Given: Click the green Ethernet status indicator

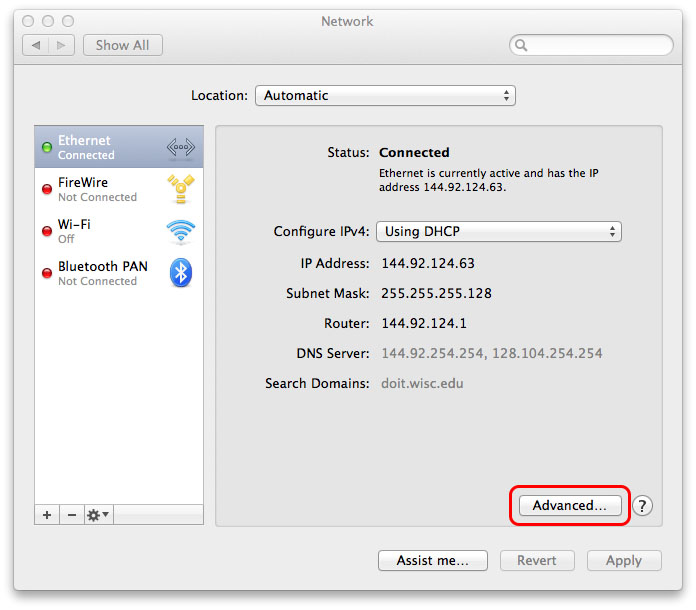Looking at the screenshot, I should tap(47, 147).
